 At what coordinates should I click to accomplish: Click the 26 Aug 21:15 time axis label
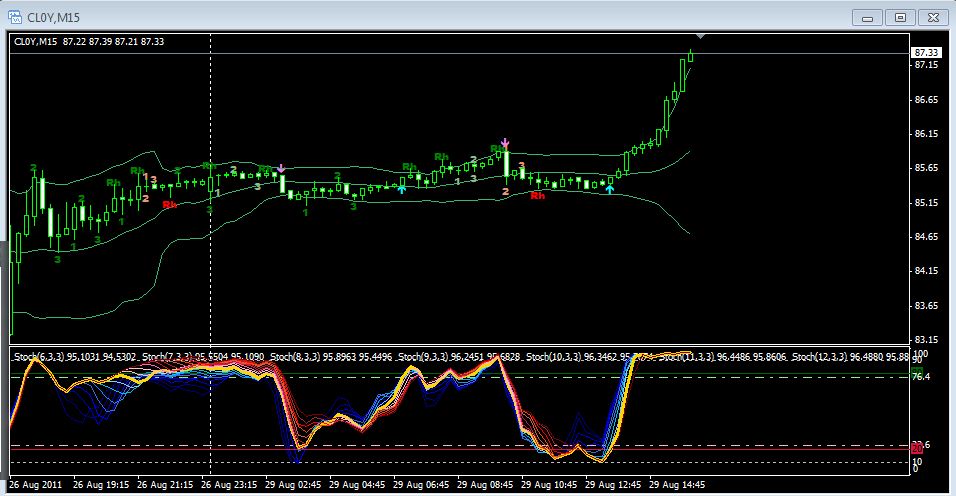(165, 485)
